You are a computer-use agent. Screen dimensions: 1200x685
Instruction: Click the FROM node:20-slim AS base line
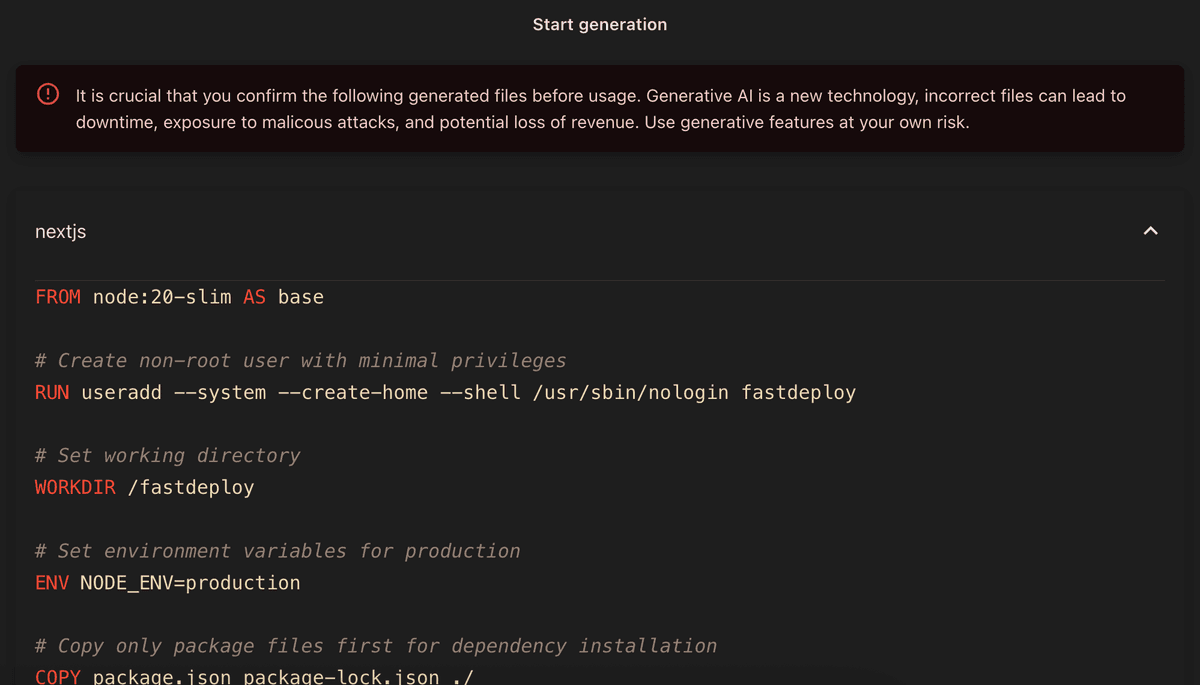coord(178,296)
